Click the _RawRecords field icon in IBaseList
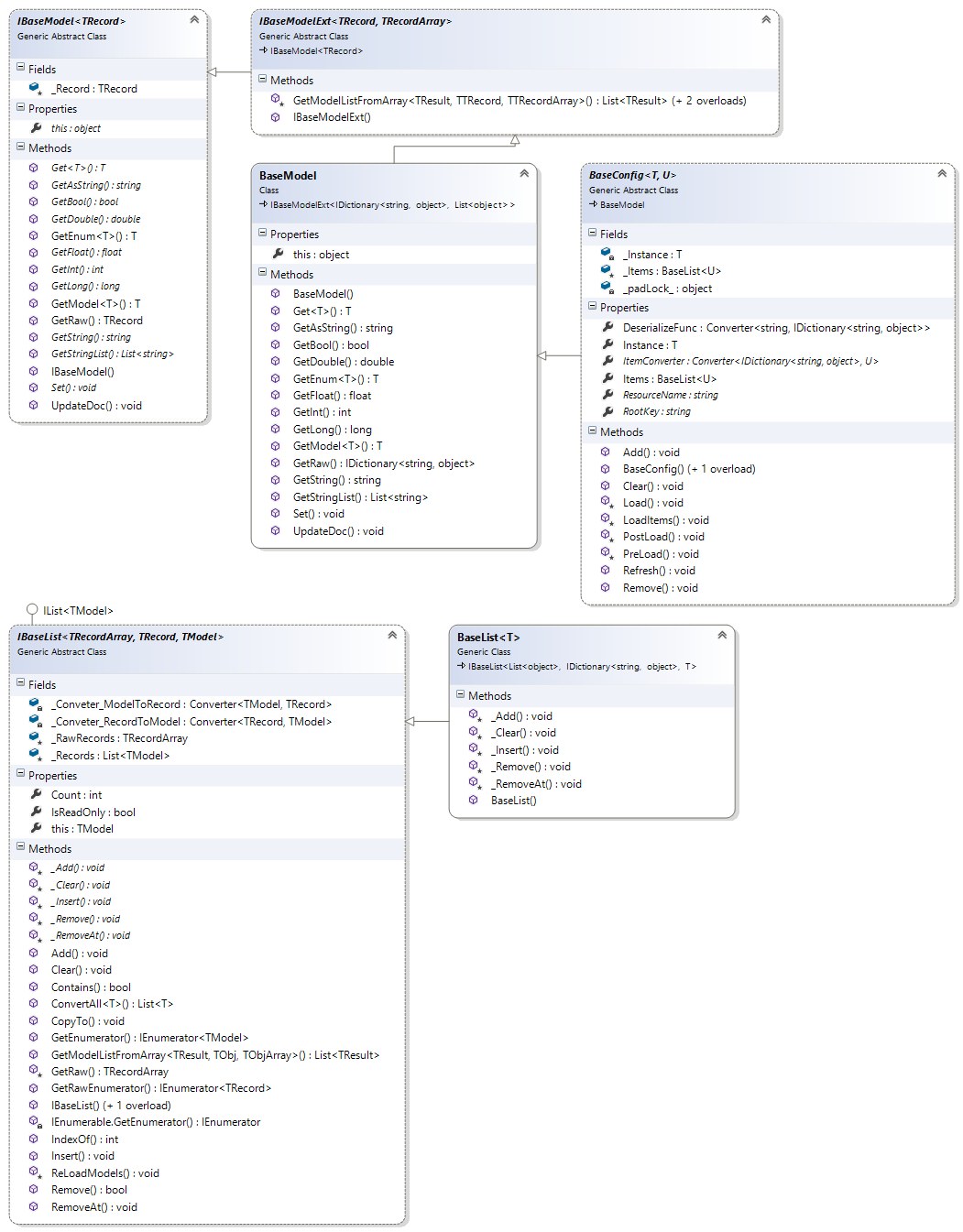The width and height of the screenshot is (963, 1232). (35, 737)
